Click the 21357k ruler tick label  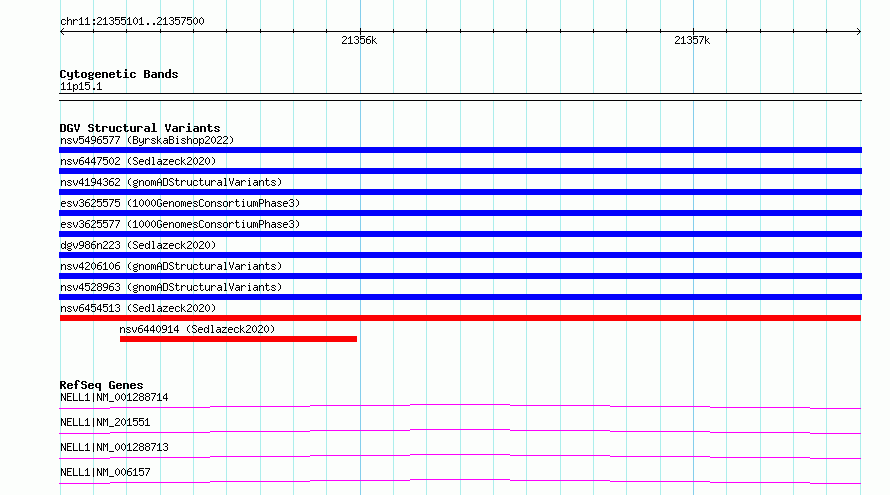(x=692, y=40)
